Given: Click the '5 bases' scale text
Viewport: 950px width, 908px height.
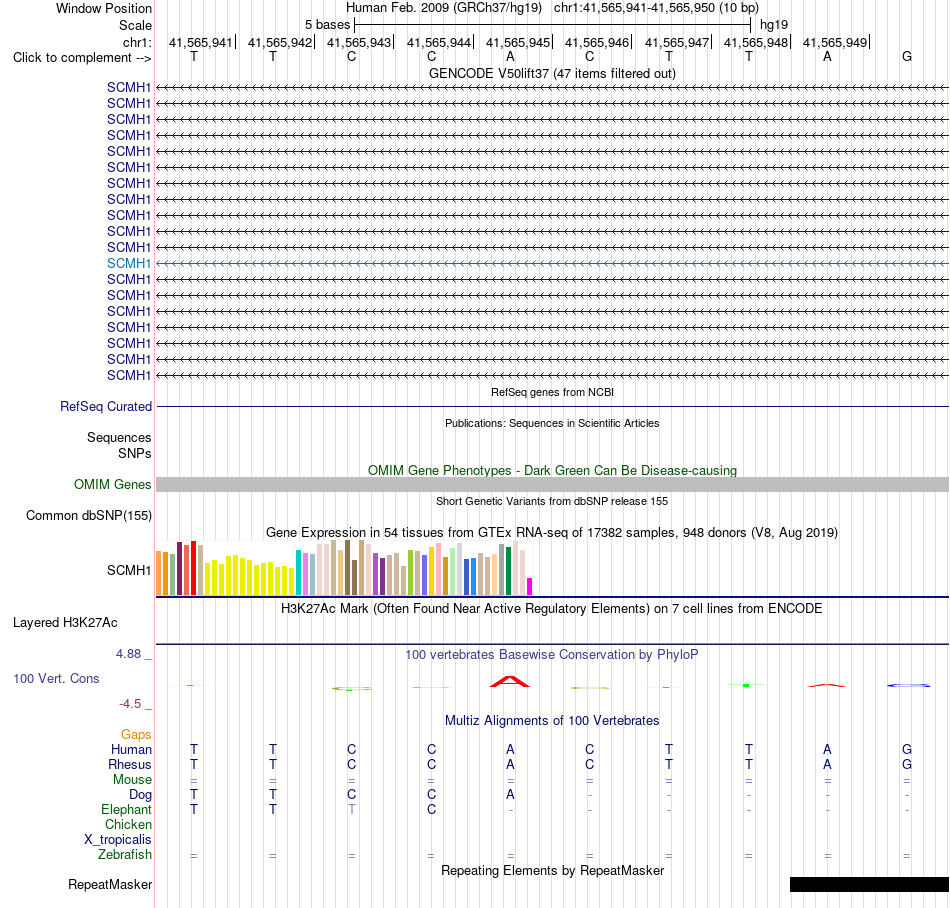Looking at the screenshot, I should [327, 25].
